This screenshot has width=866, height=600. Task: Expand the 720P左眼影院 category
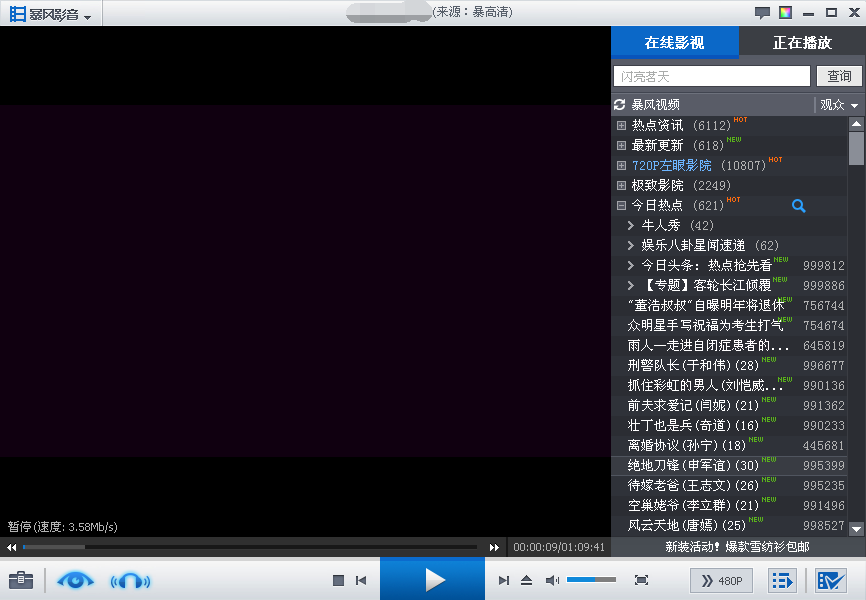[621, 165]
